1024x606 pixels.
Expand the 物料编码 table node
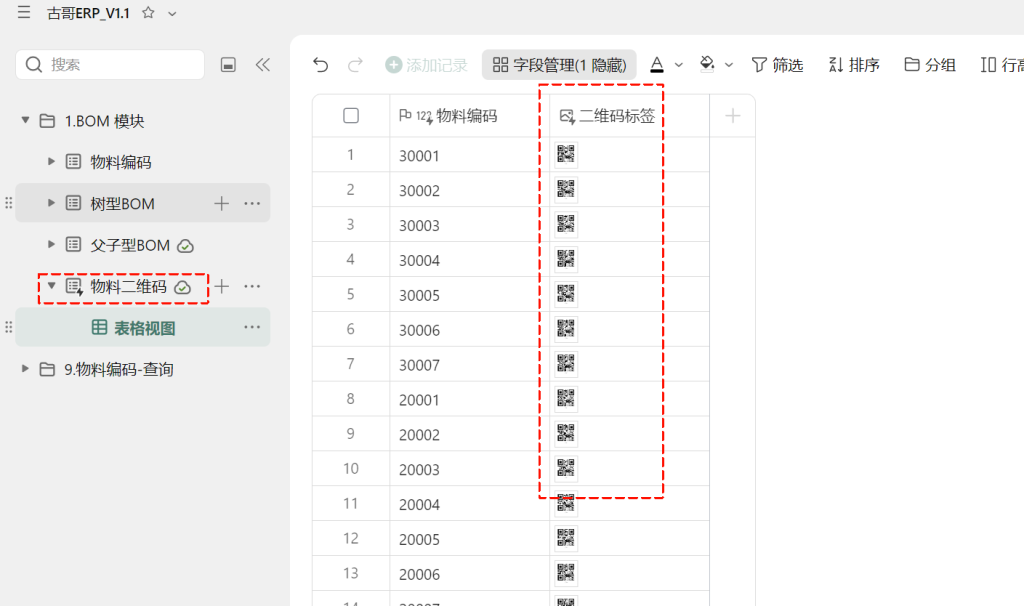point(51,161)
